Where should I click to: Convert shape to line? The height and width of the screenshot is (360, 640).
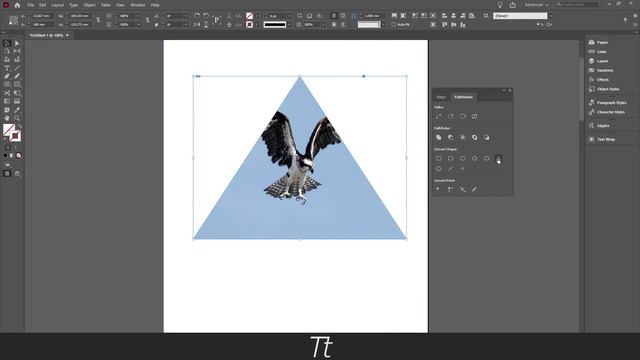click(450, 169)
